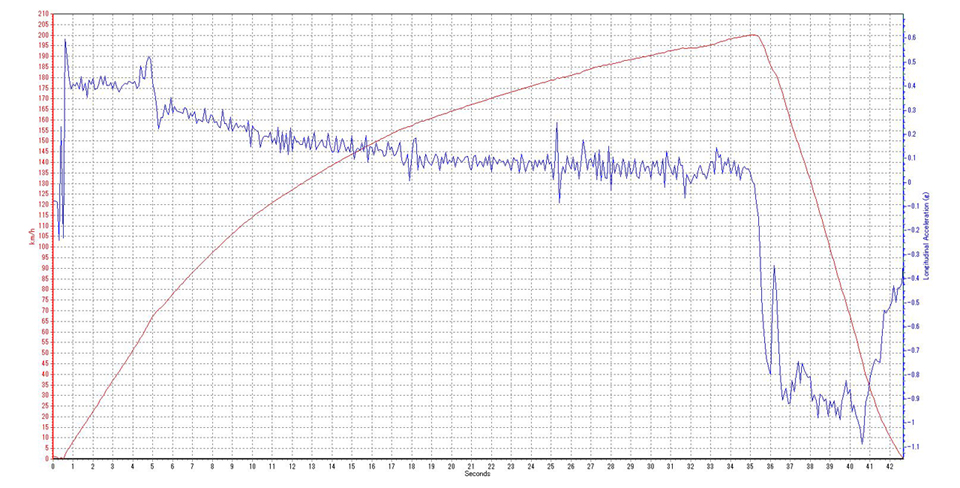Select the 10 second tick label
Viewport: 960px width, 488px height.
[251, 466]
